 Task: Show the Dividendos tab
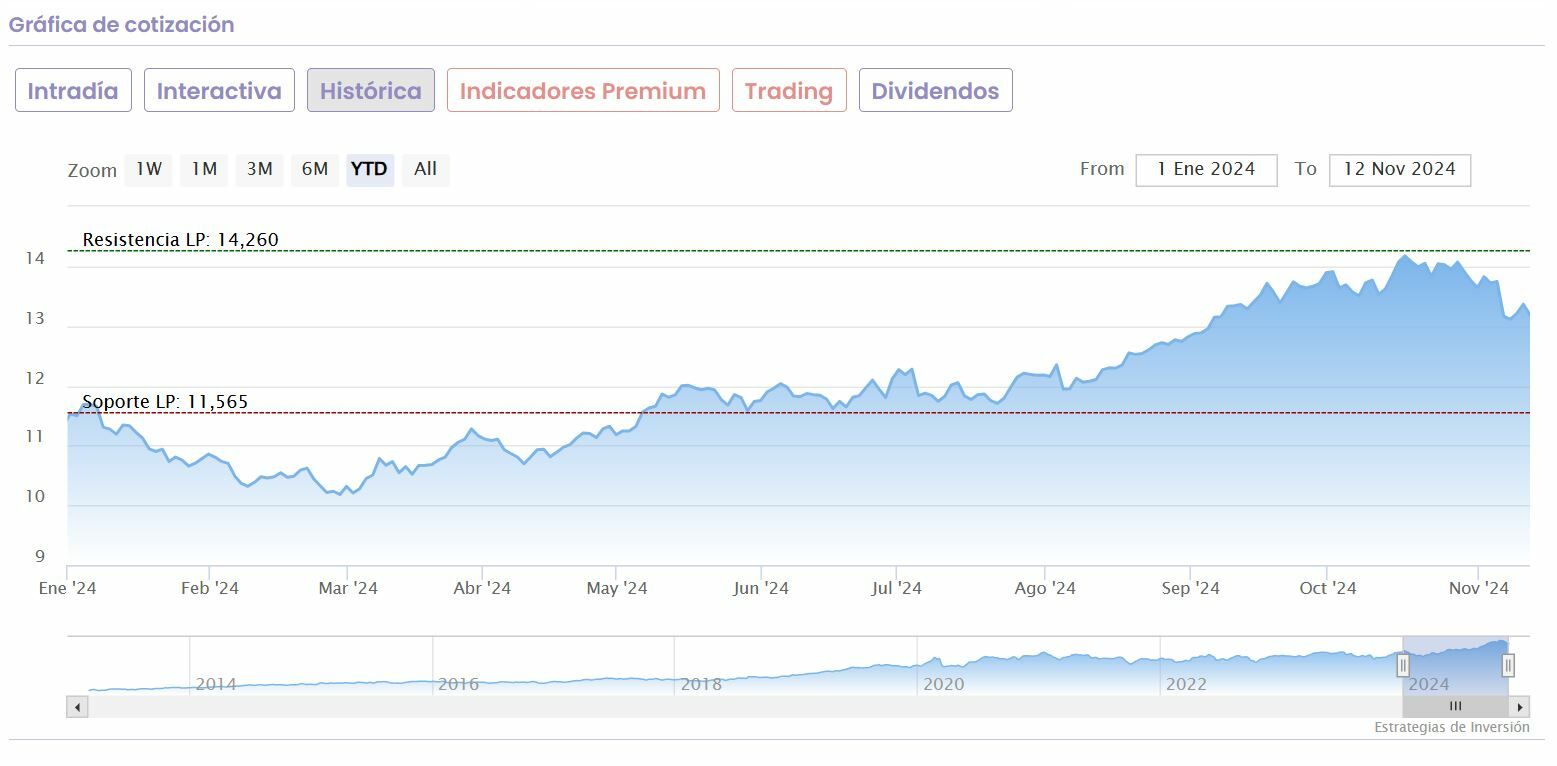[935, 91]
